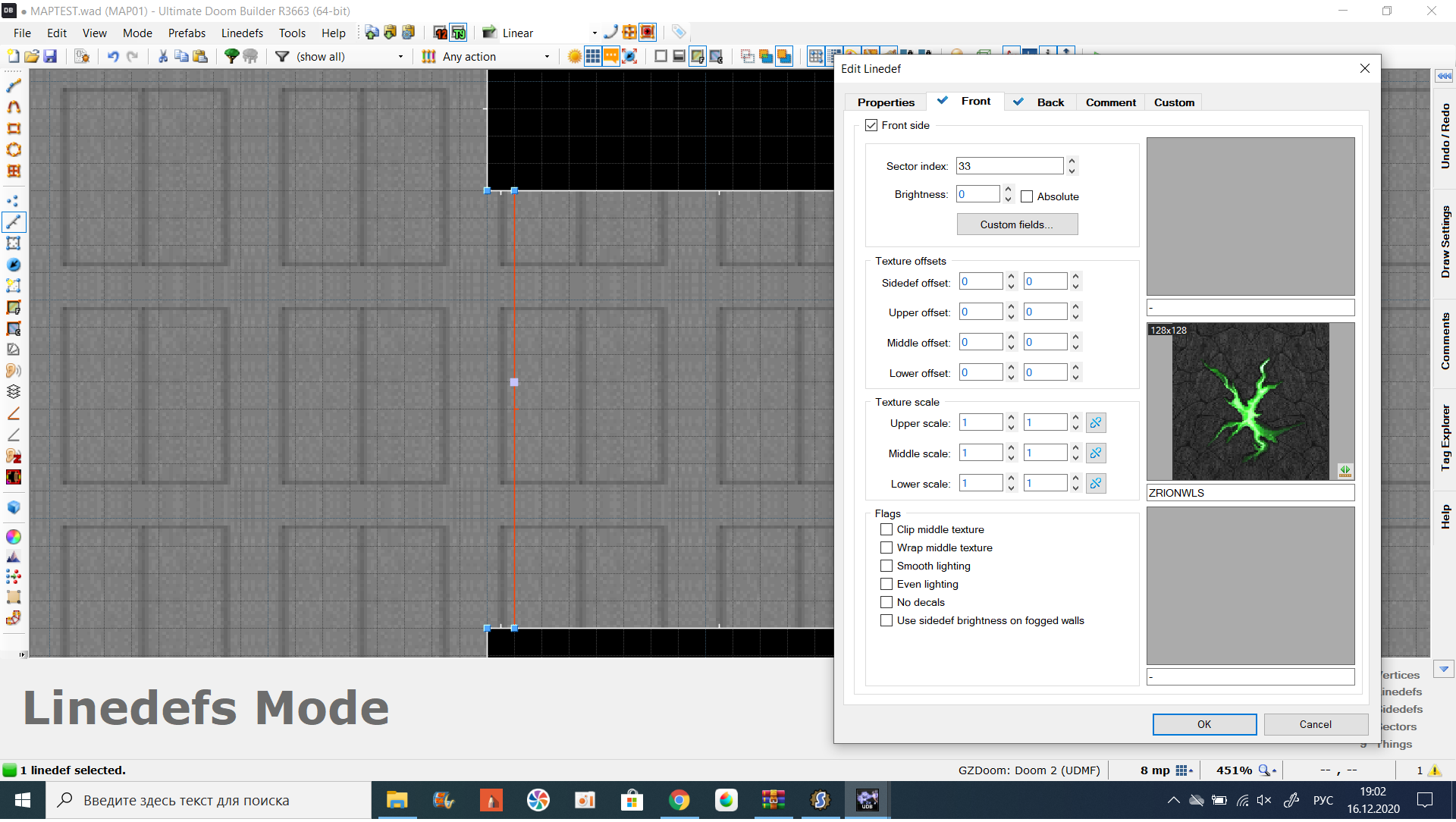Screen dimensions: 1456x822
Task: Open the Mode menu
Action: click(137, 33)
